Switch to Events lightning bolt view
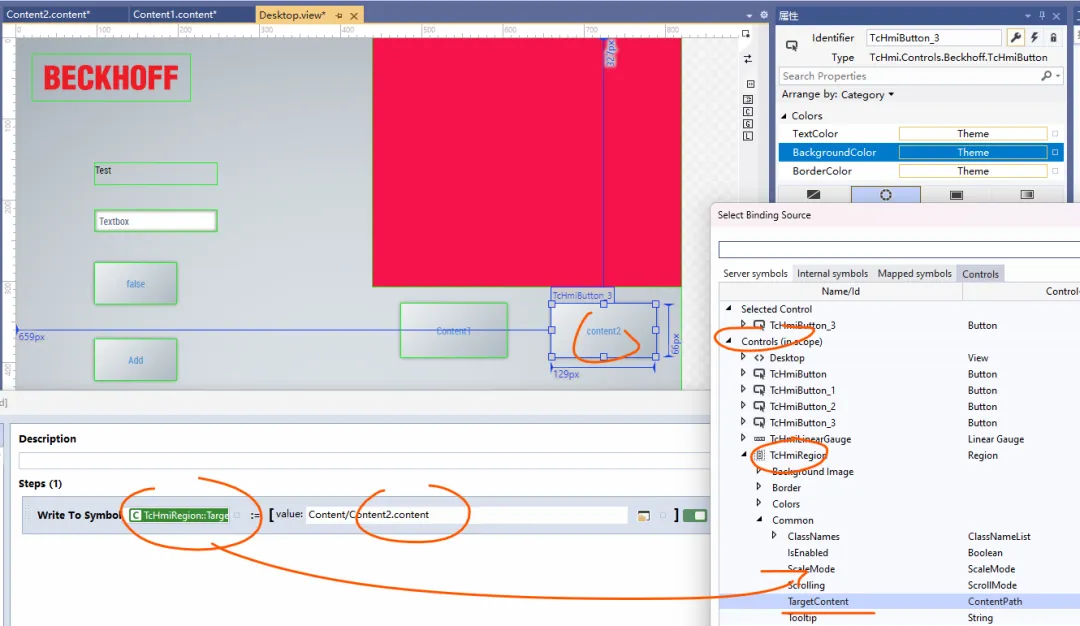 1034,38
